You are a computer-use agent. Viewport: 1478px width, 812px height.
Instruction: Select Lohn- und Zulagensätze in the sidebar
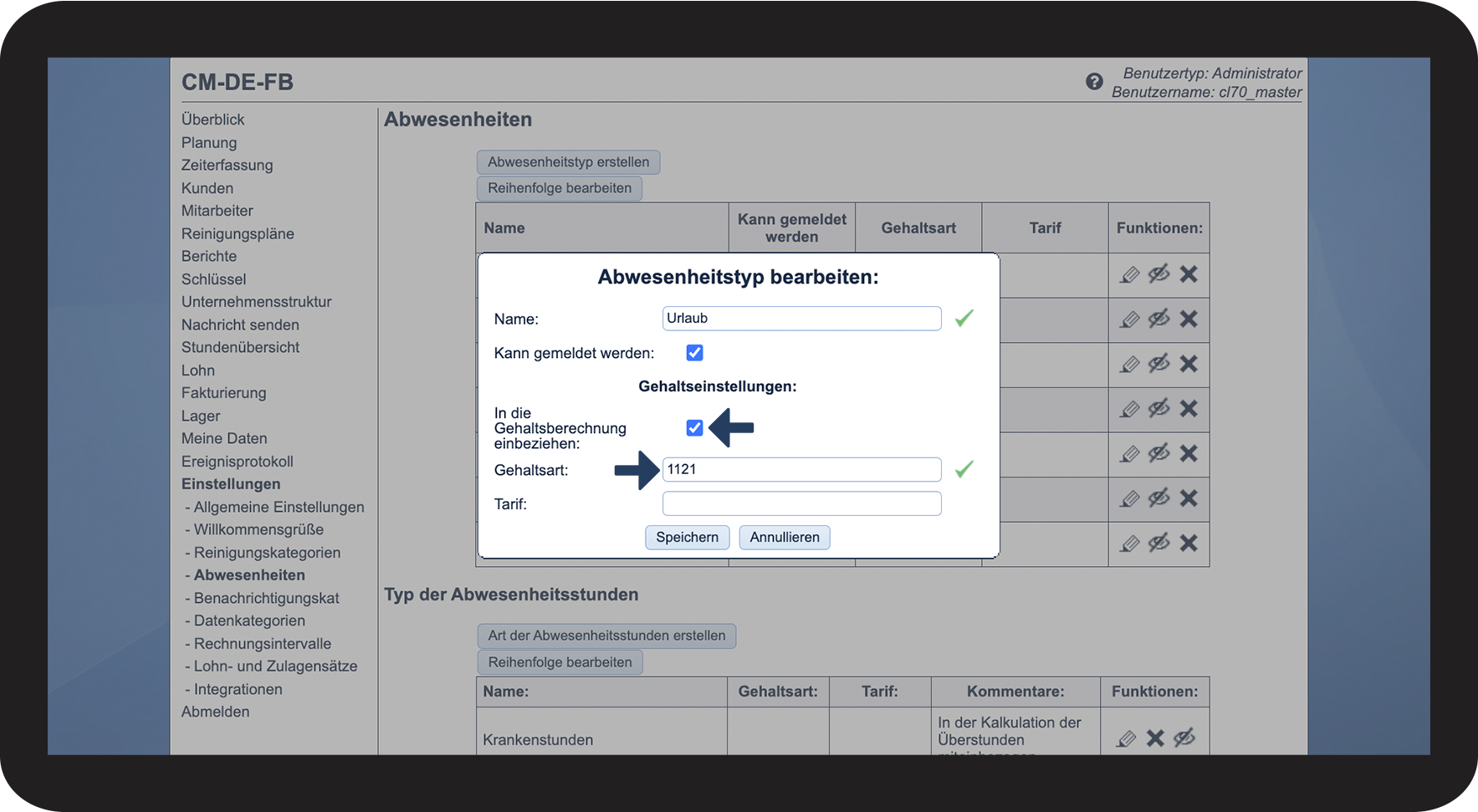tap(275, 666)
